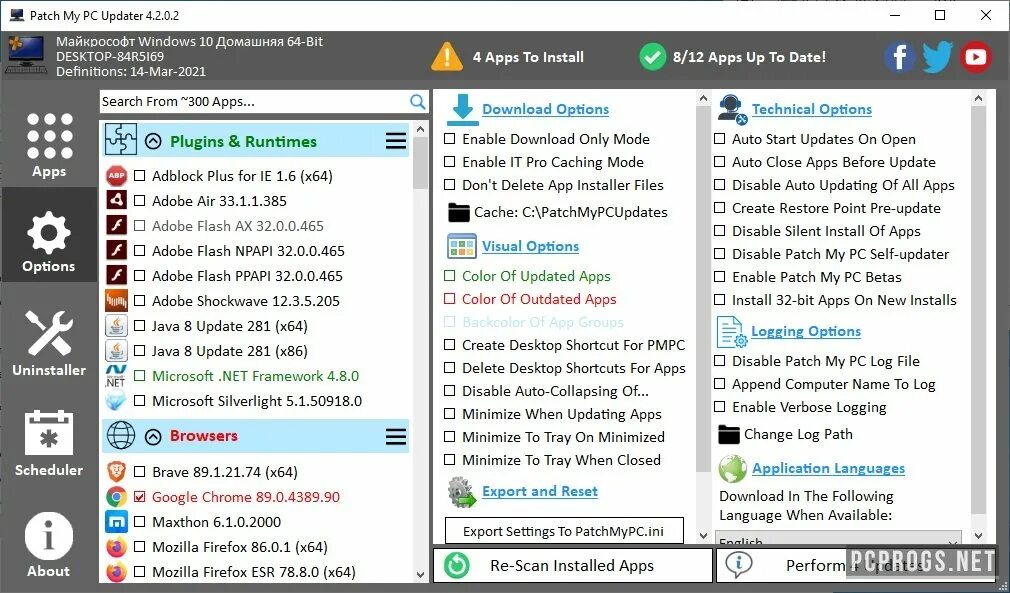Tick Auto Start Updates On Open
Viewport: 1010px width, 593px height.
720,139
